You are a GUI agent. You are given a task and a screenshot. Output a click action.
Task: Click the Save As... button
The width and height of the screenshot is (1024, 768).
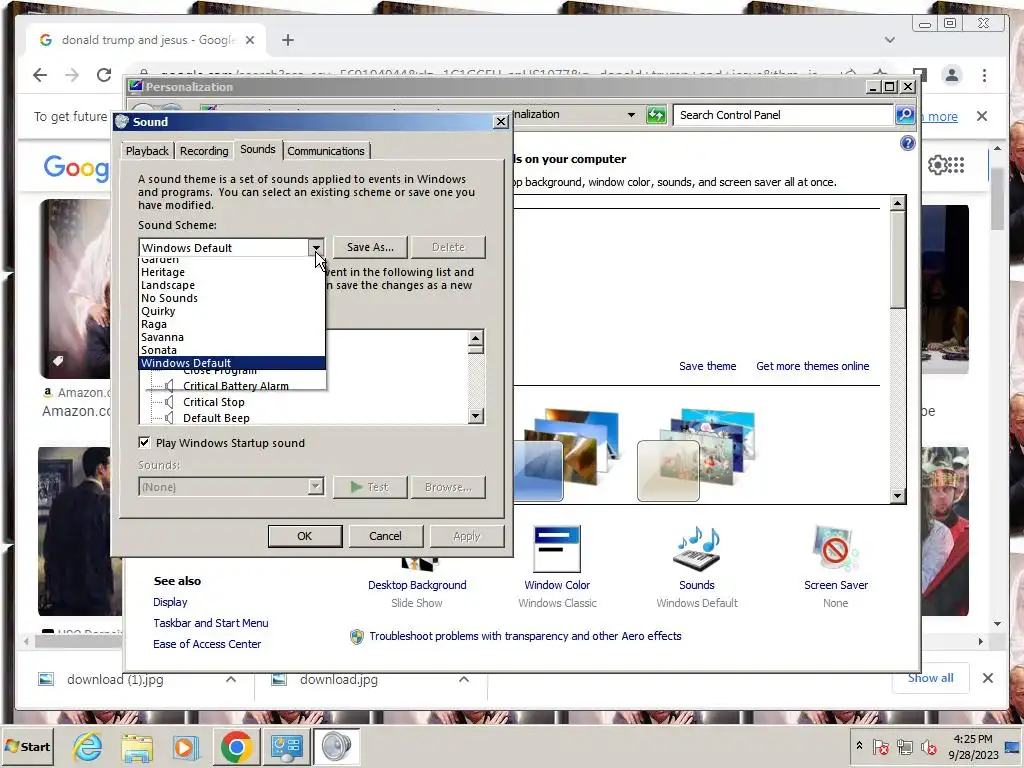pyautogui.click(x=370, y=248)
